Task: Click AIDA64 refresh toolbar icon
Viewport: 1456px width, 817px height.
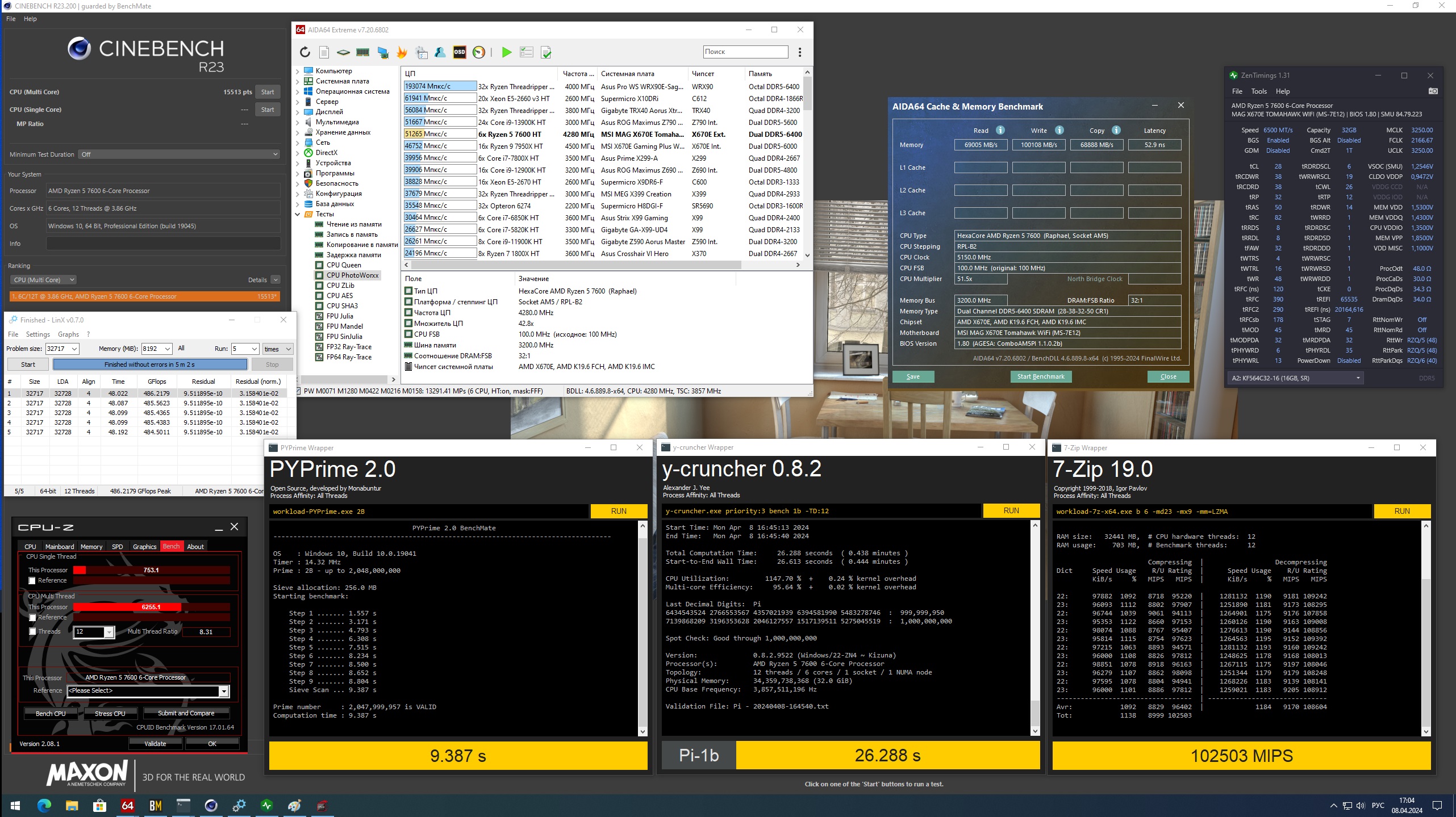Action: tap(305, 52)
